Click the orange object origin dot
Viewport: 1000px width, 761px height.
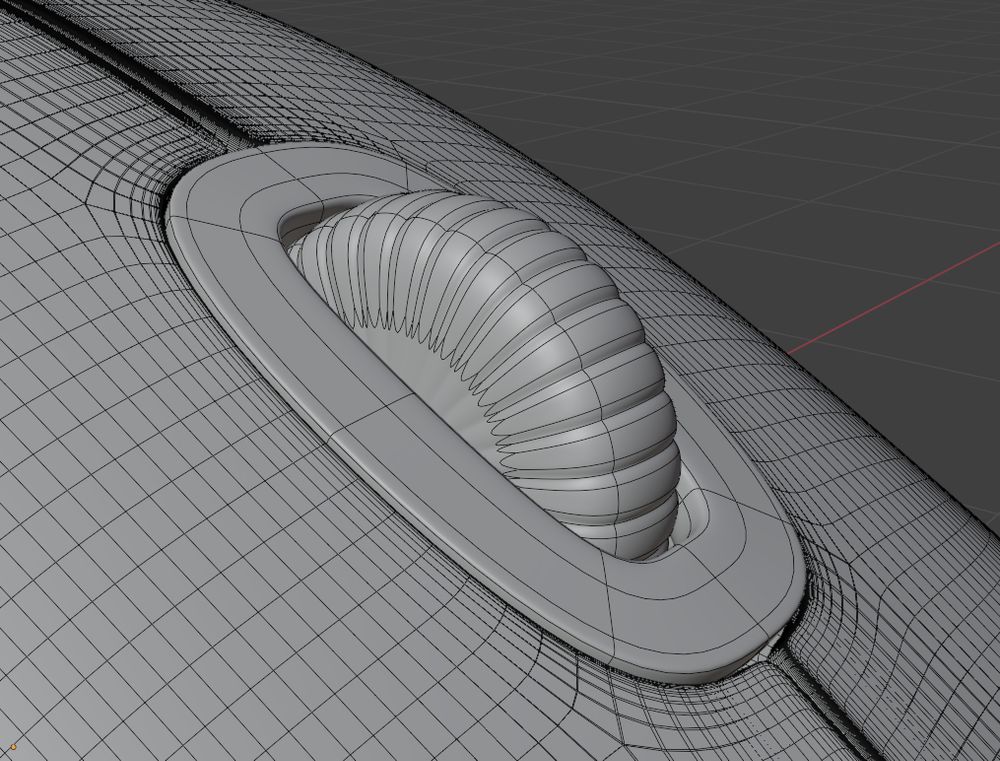click(x=13, y=745)
